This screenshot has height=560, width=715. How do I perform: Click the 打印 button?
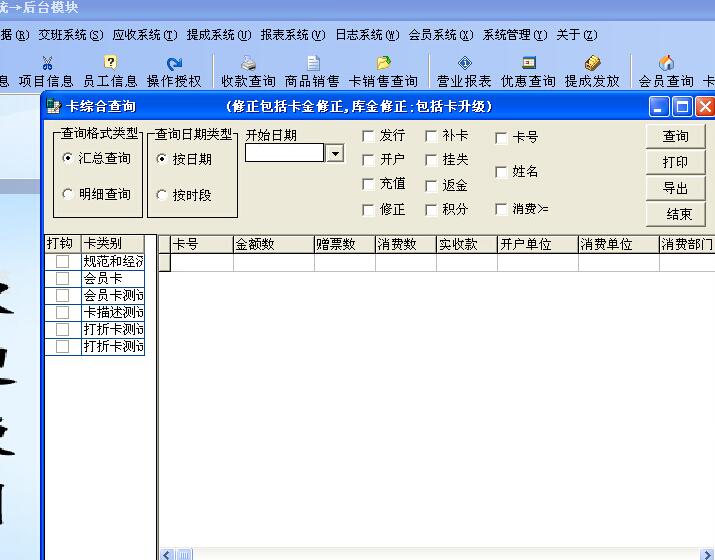[676, 162]
